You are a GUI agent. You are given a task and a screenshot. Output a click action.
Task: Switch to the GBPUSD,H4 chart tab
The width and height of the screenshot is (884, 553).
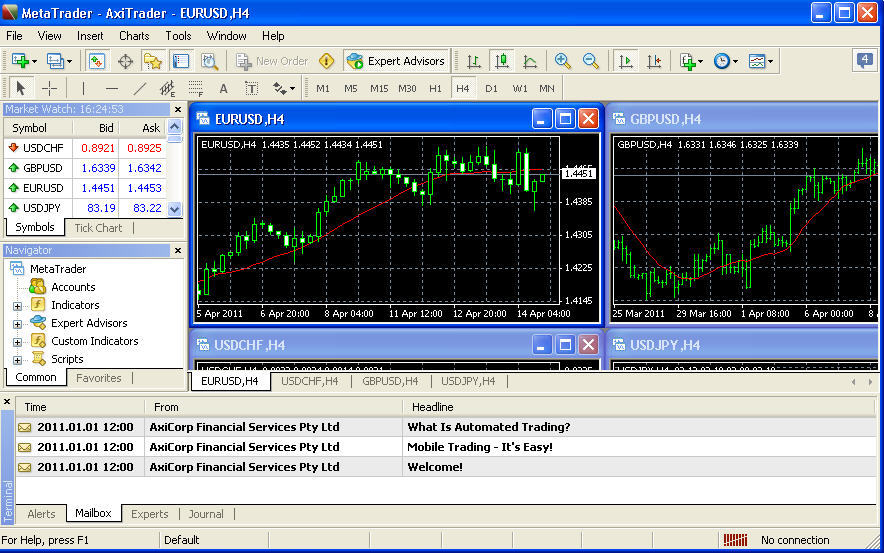390,381
